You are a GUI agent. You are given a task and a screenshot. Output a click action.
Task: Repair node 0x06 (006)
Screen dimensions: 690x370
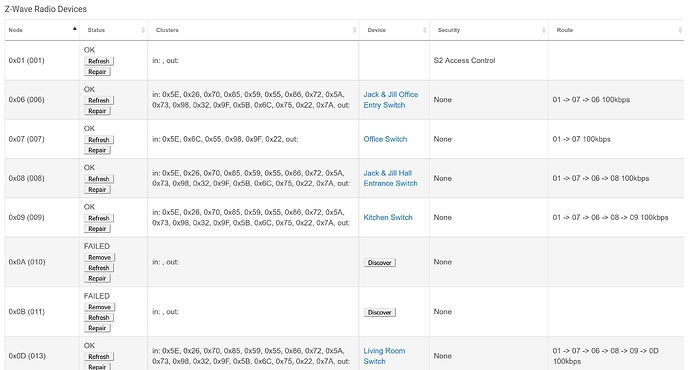point(97,111)
